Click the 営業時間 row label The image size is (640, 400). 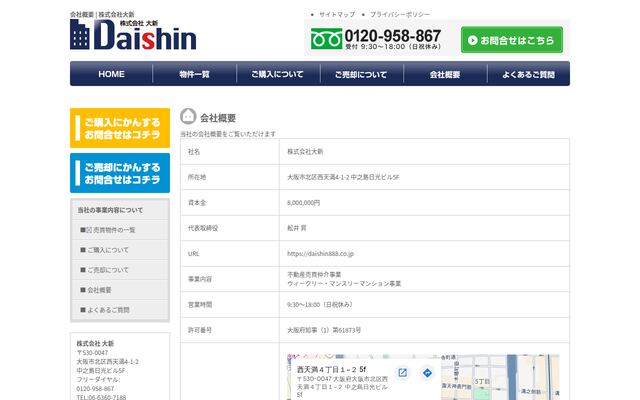200,304
